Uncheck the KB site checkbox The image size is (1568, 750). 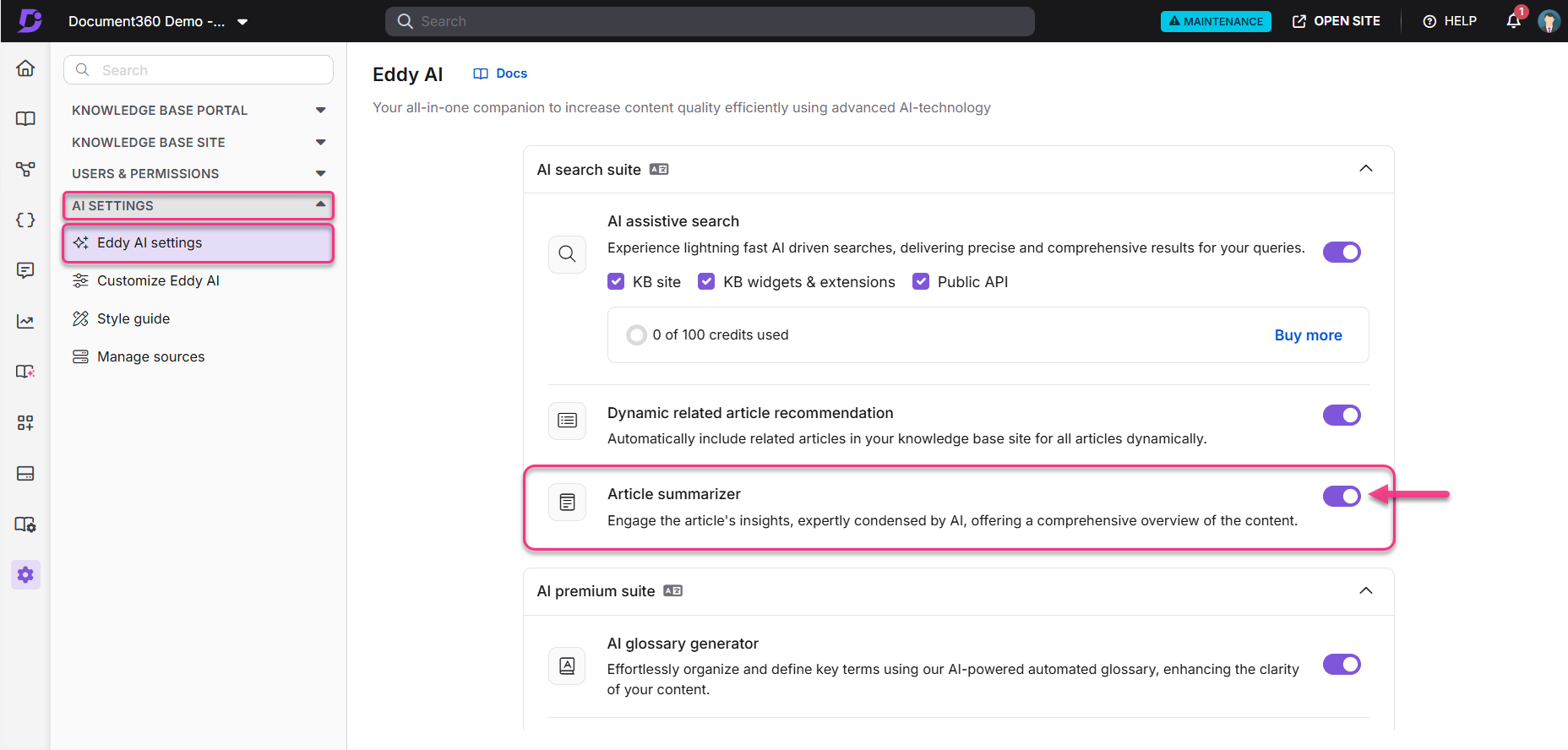pyautogui.click(x=616, y=281)
